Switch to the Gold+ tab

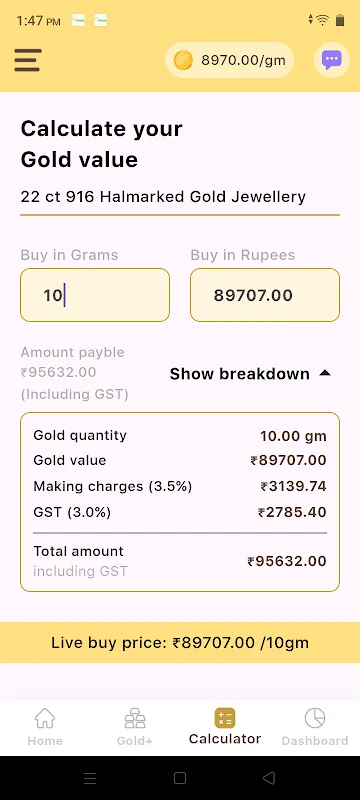(135, 727)
